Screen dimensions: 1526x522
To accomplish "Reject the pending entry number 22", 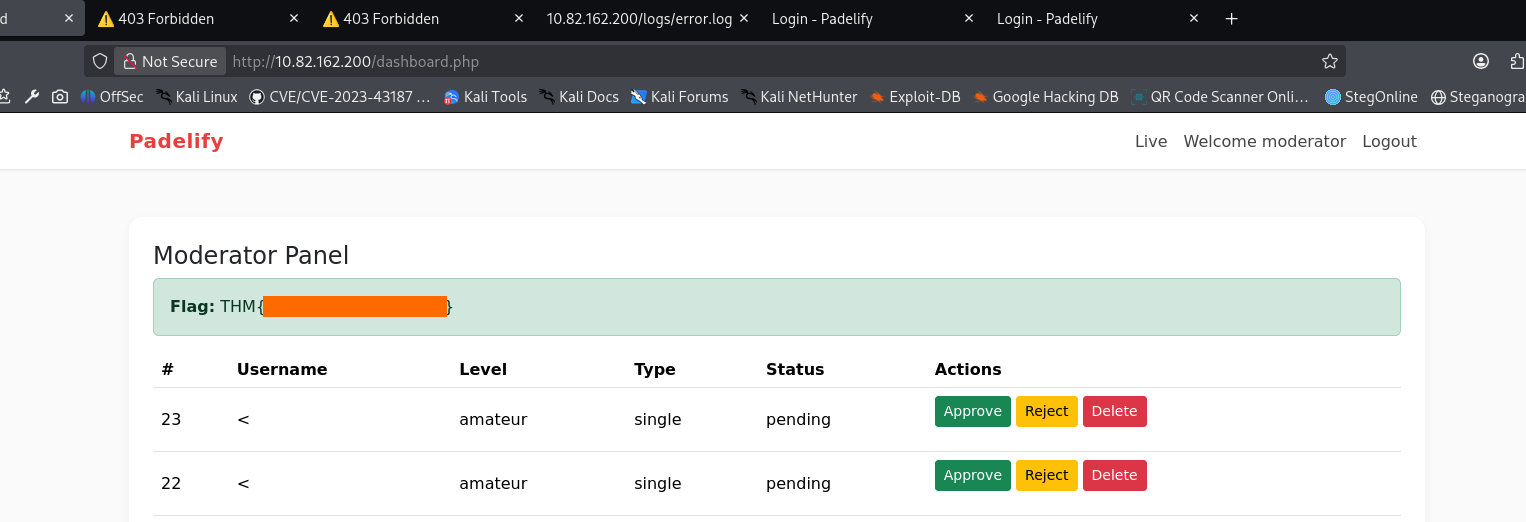I will point(1046,475).
